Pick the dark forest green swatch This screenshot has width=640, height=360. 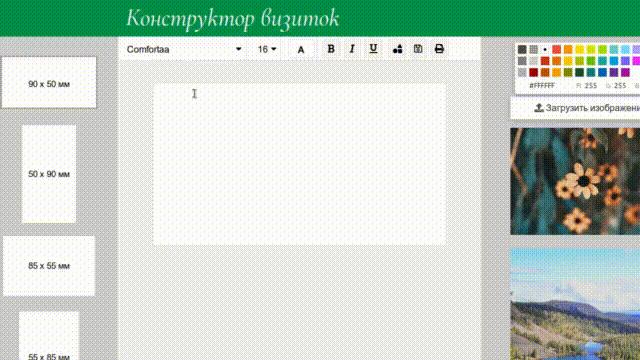(579, 72)
